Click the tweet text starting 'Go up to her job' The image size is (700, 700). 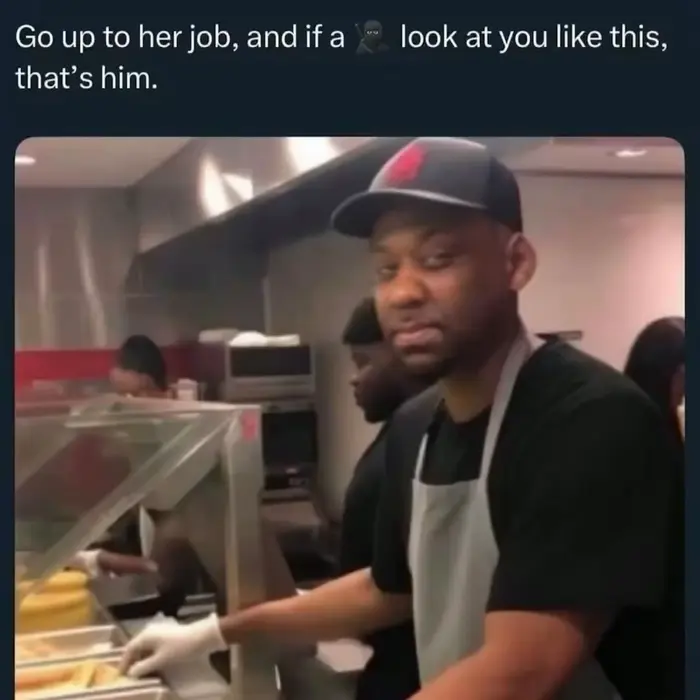342,57
